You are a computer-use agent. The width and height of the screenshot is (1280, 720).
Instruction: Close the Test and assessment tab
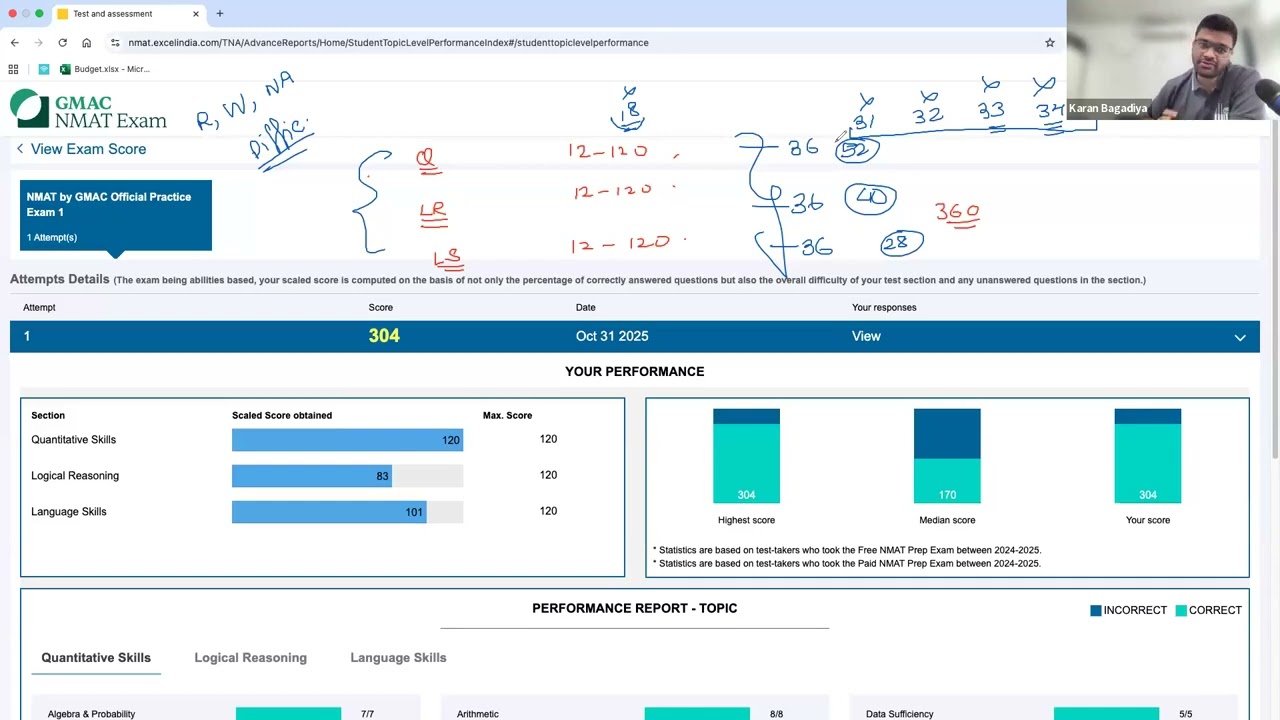[x=196, y=14]
